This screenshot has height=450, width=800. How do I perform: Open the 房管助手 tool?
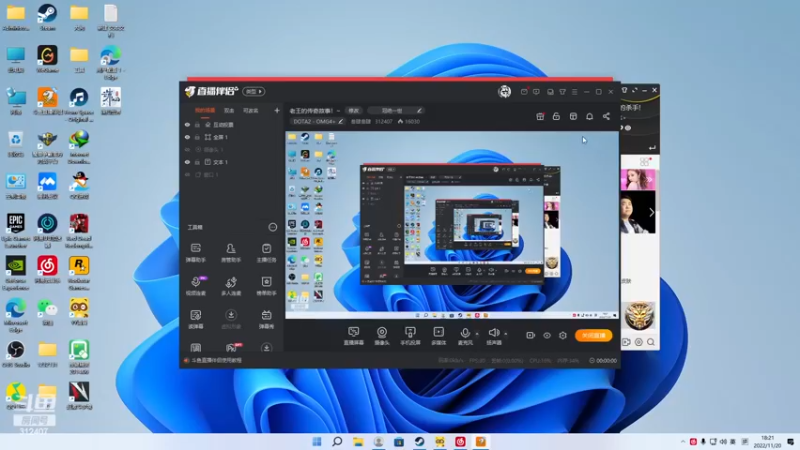click(231, 253)
